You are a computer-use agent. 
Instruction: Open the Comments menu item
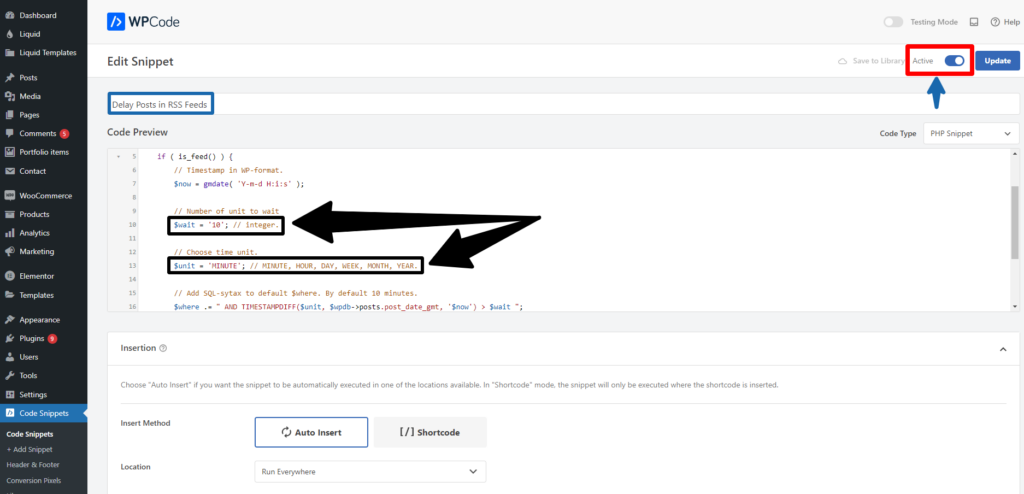[x=38, y=133]
